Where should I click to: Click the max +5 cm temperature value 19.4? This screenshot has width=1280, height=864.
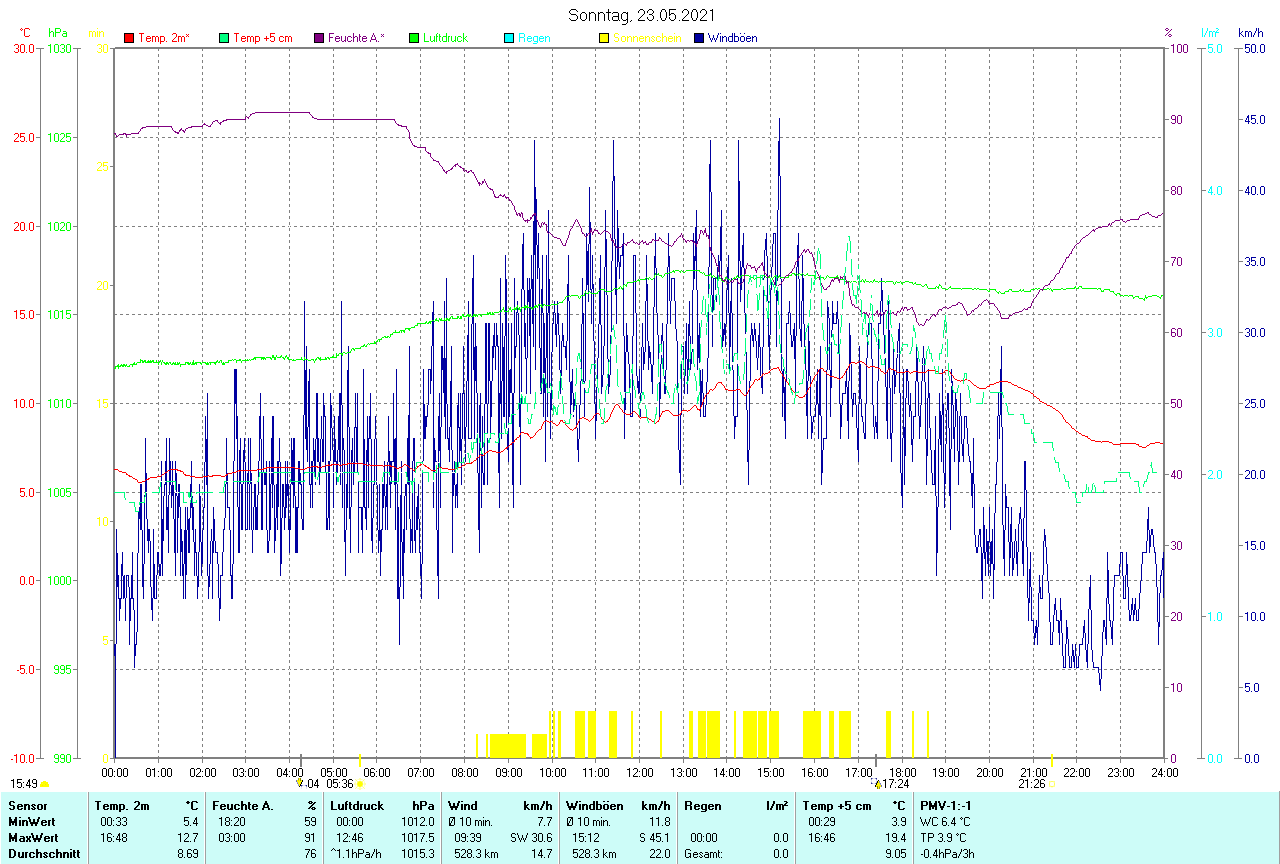[x=895, y=838]
